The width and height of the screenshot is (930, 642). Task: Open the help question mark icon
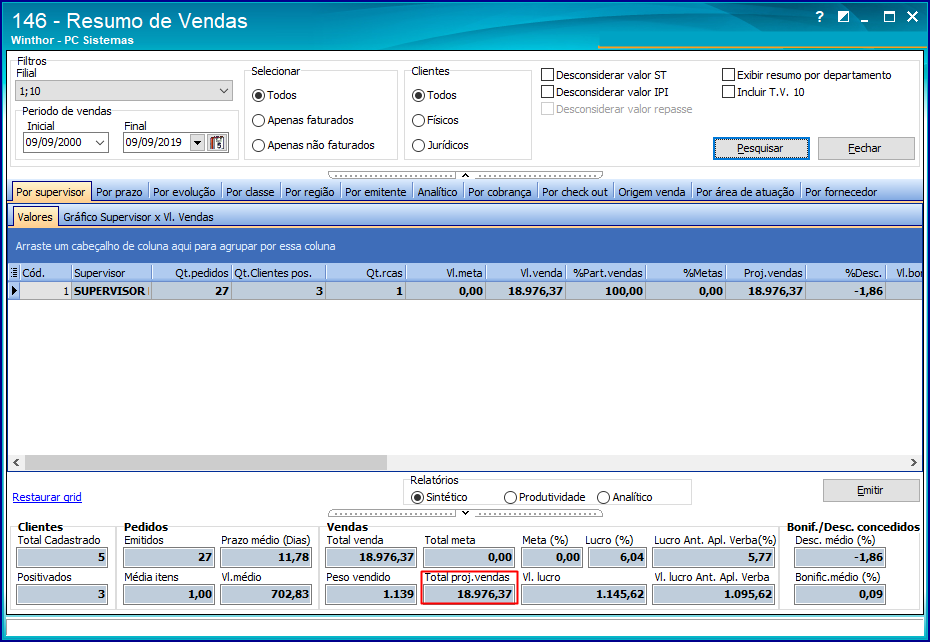(x=820, y=17)
